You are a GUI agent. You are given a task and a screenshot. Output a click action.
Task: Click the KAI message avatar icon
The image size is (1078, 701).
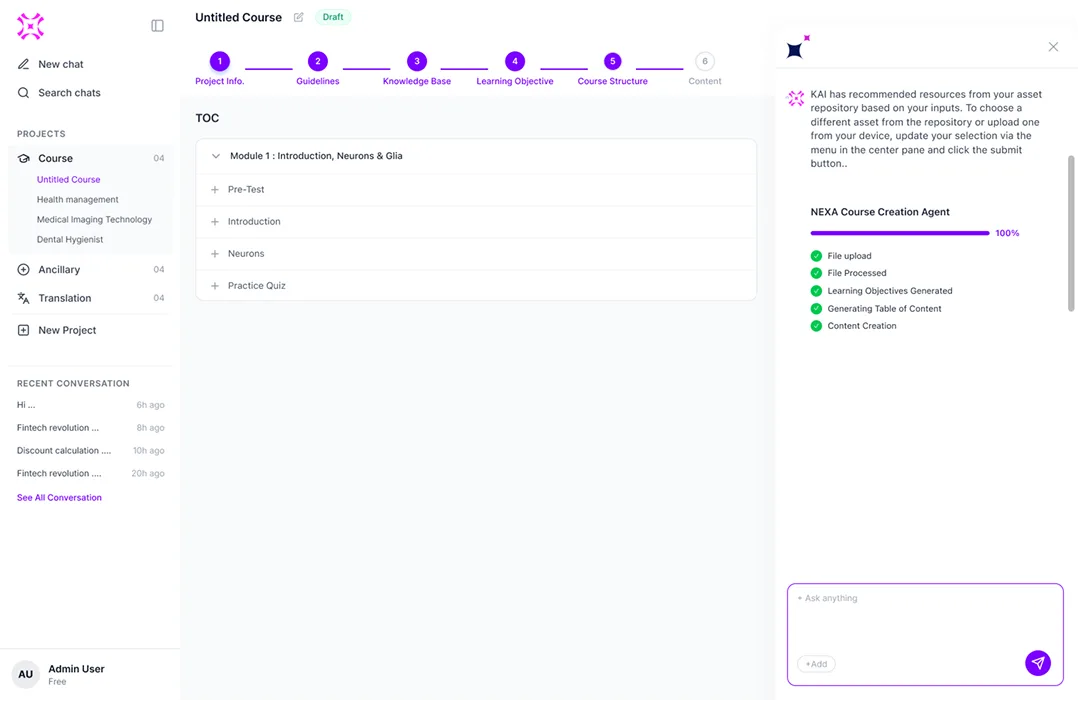(x=796, y=98)
